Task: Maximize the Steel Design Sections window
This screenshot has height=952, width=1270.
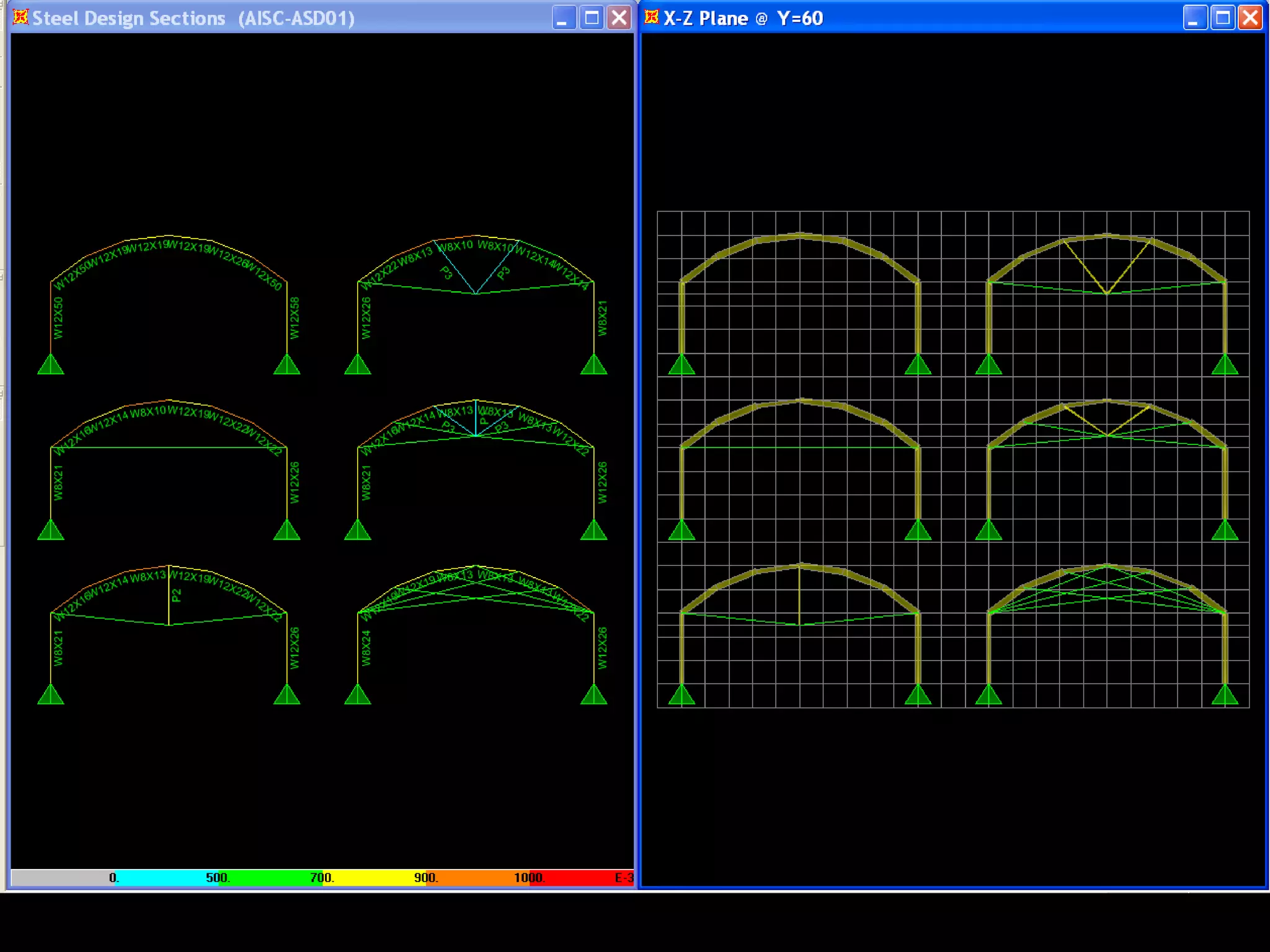Action: coord(592,18)
